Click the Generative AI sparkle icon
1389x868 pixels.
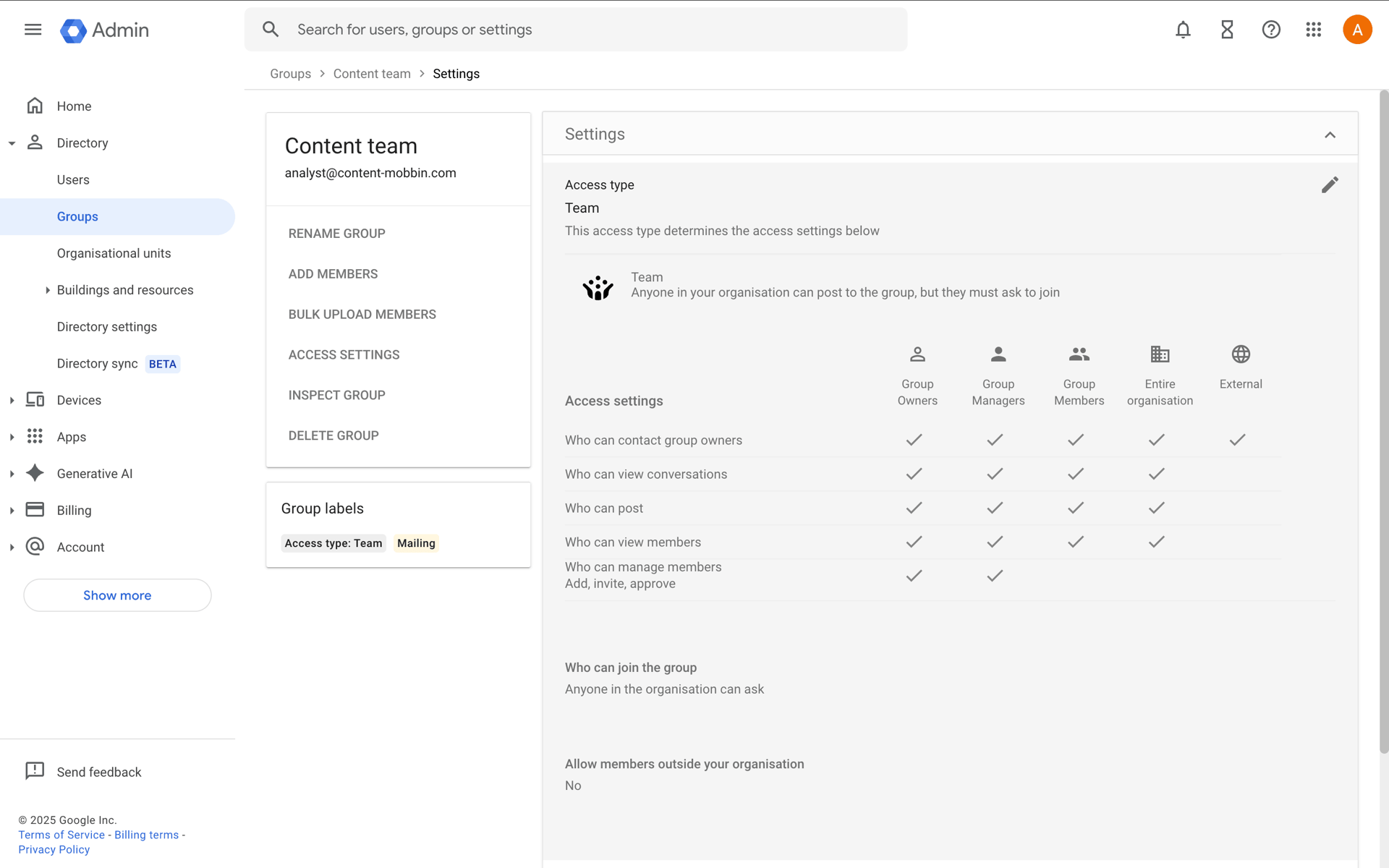point(35,473)
